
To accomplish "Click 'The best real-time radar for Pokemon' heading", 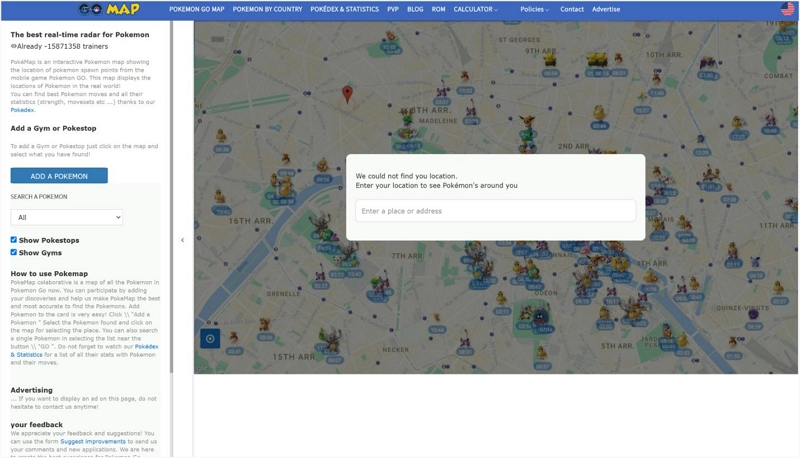I will point(80,35).
